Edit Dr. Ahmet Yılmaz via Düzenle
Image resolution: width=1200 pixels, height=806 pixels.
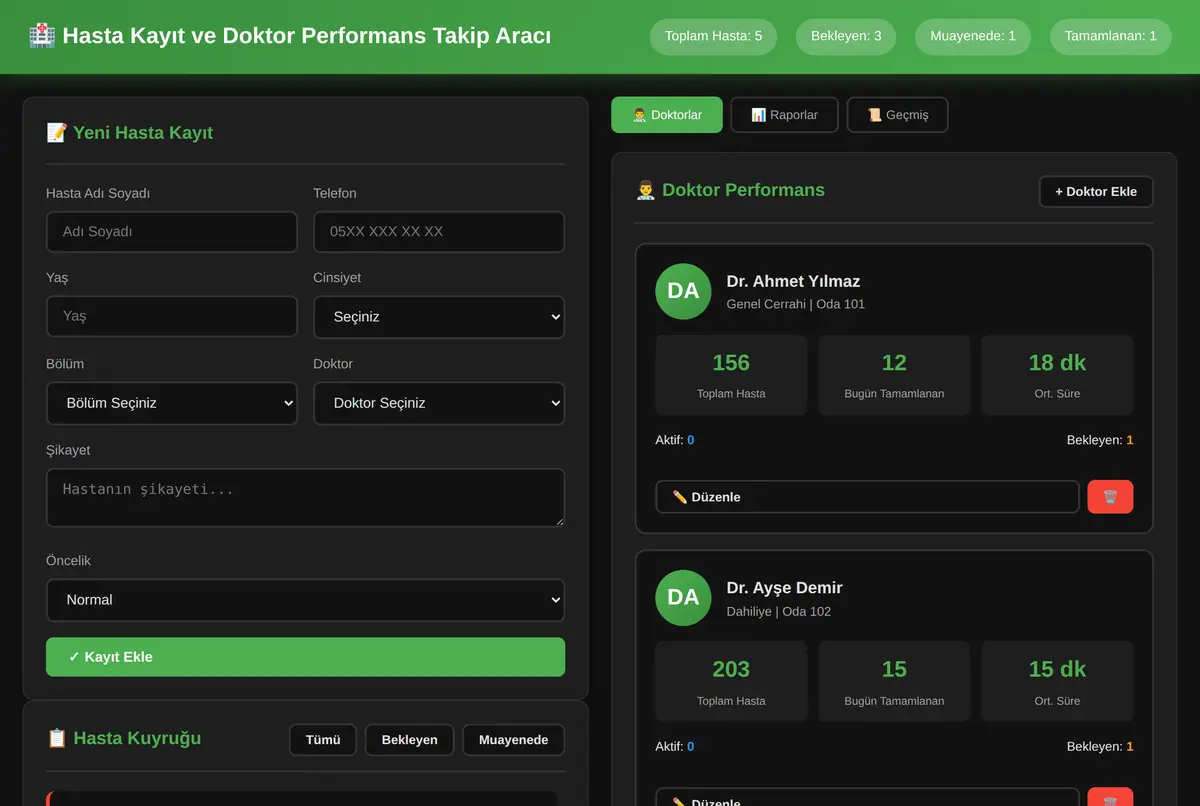(867, 497)
